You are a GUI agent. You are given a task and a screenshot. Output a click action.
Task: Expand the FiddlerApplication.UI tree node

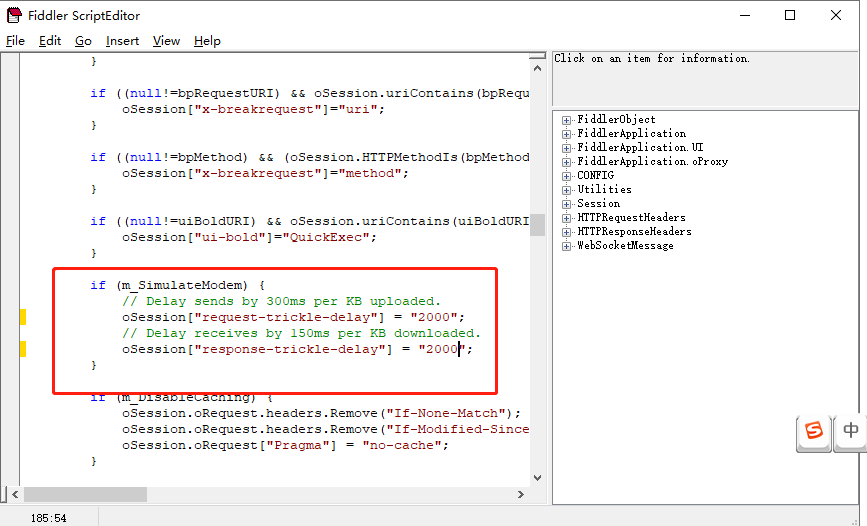pyautogui.click(x=566, y=148)
